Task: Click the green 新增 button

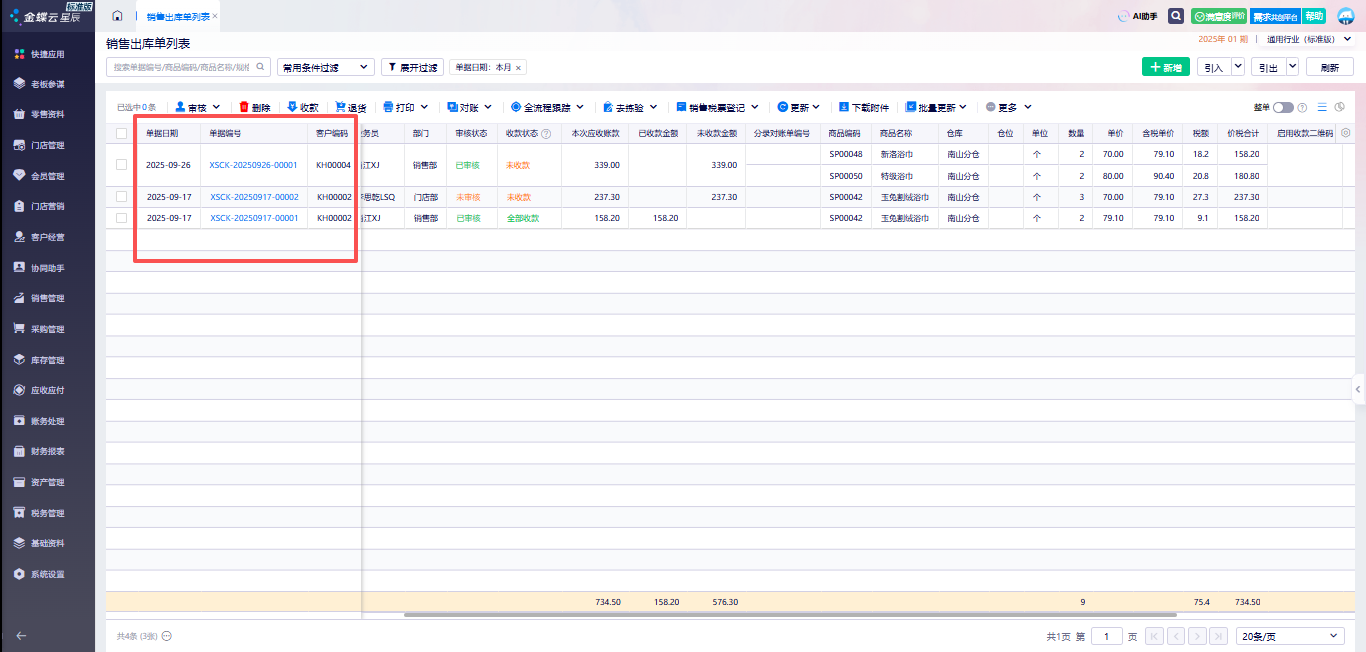Action: (x=1165, y=67)
